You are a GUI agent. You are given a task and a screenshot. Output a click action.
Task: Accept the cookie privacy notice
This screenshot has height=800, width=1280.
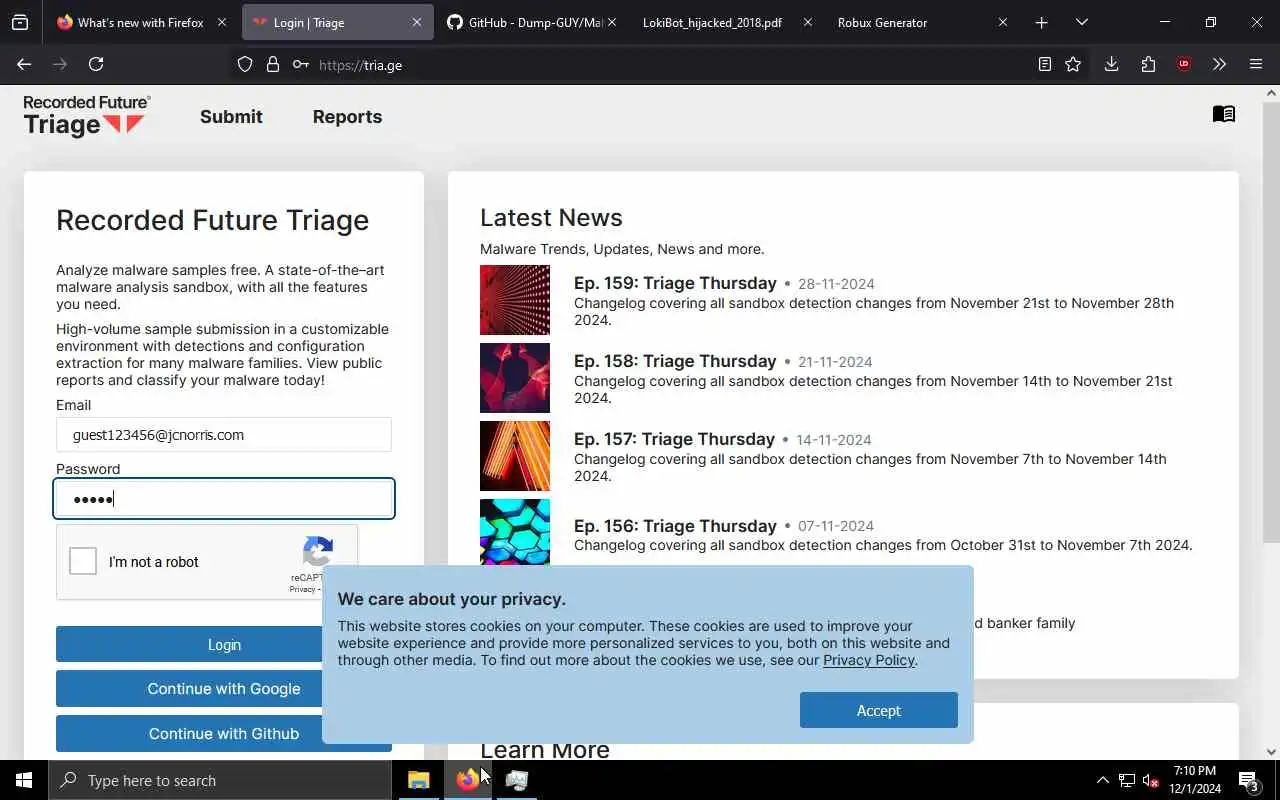click(x=878, y=710)
